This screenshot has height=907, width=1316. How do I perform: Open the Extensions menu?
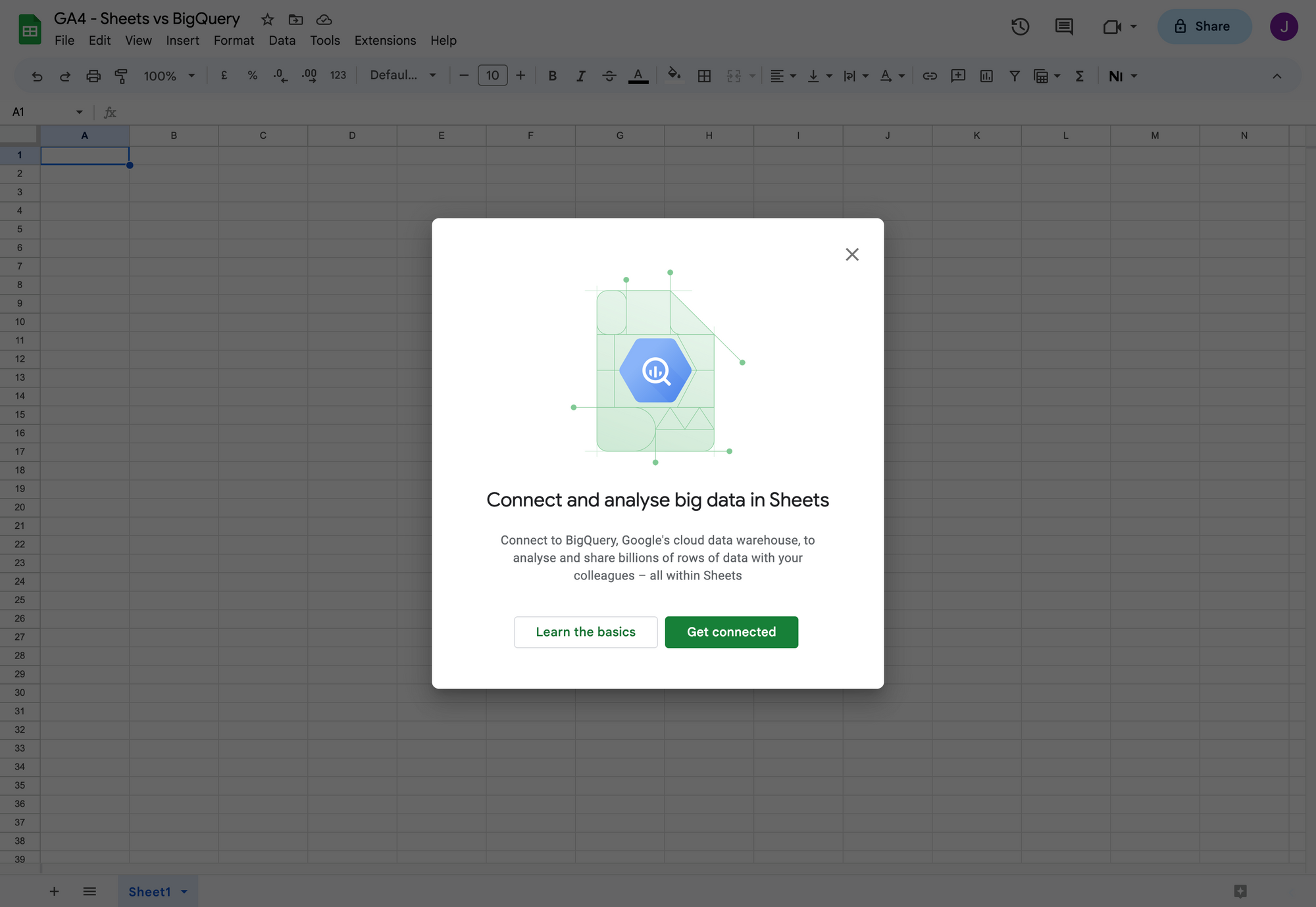[385, 41]
